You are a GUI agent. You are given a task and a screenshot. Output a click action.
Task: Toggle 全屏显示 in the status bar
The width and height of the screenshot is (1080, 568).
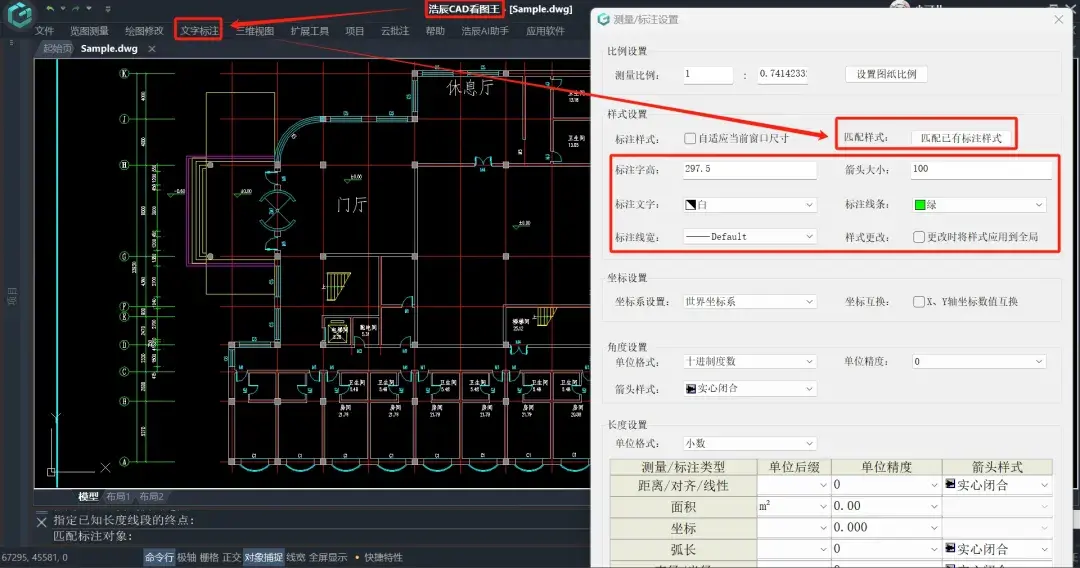(x=328, y=557)
